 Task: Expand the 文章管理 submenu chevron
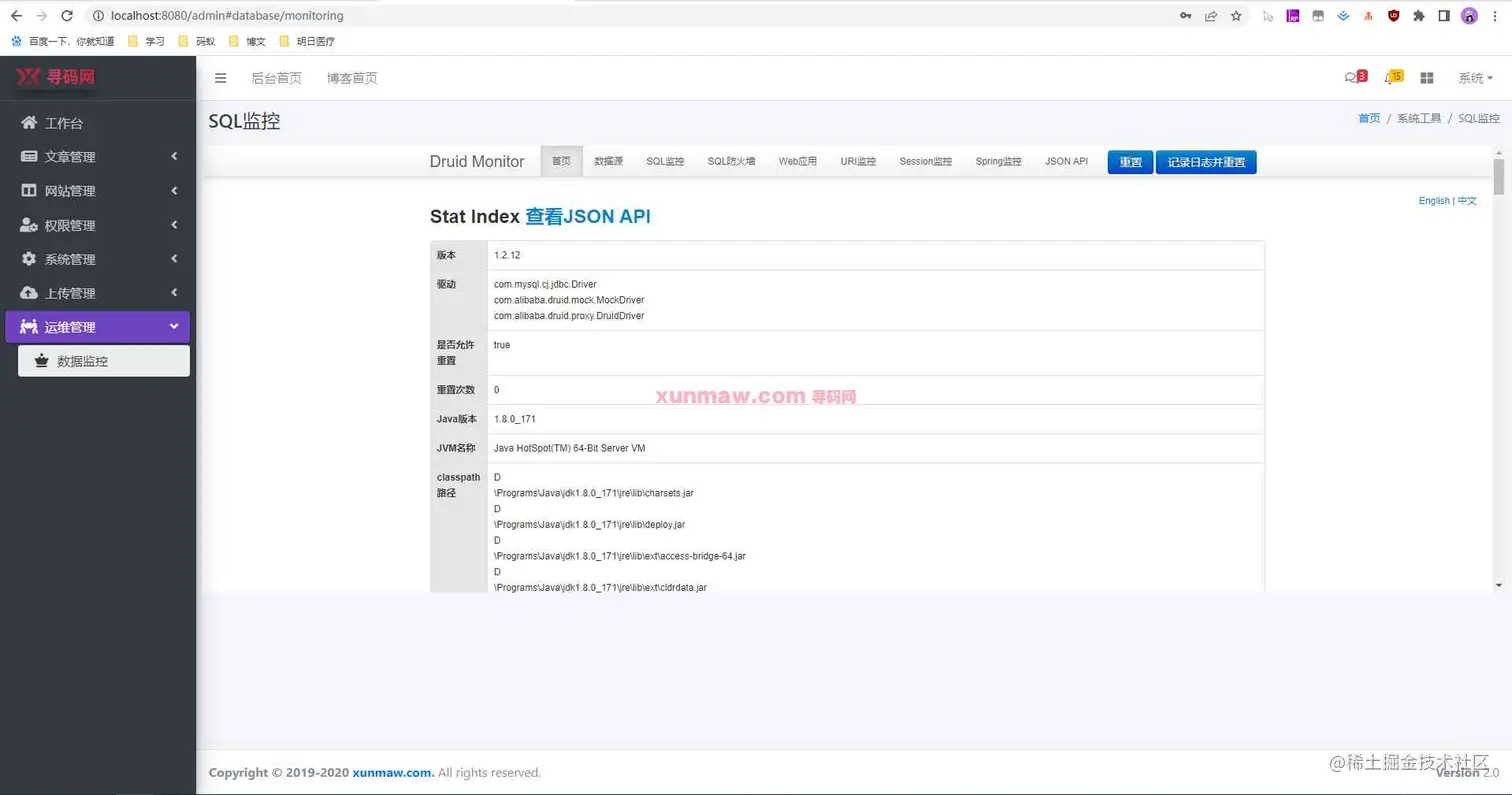point(174,156)
